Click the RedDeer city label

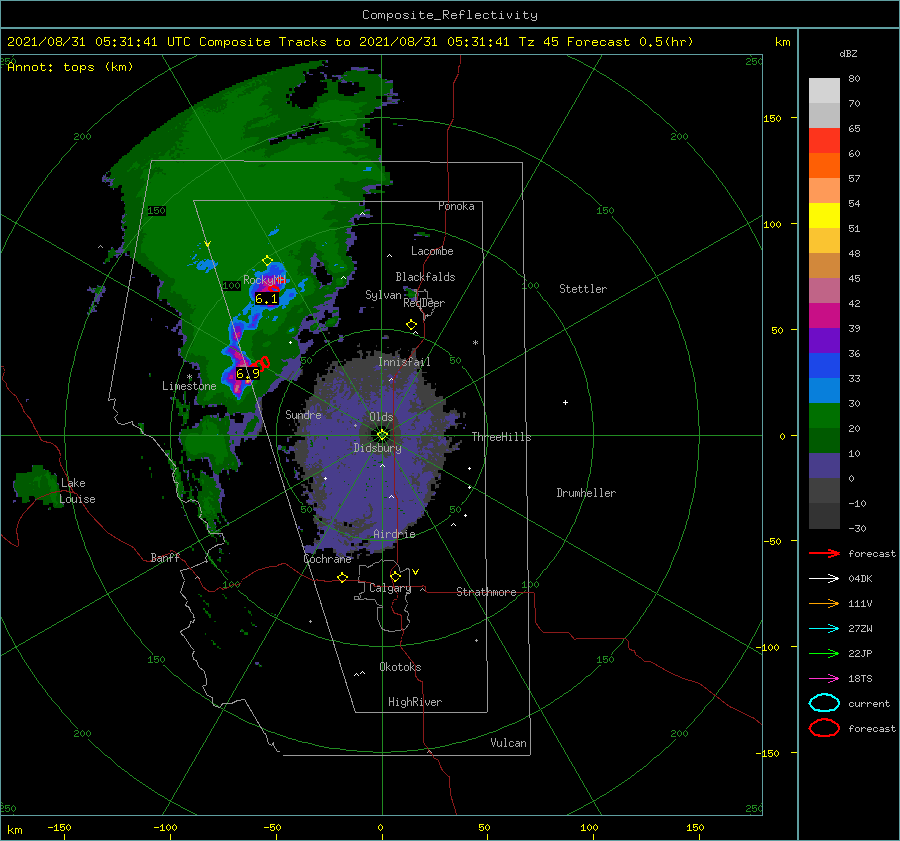point(424,303)
